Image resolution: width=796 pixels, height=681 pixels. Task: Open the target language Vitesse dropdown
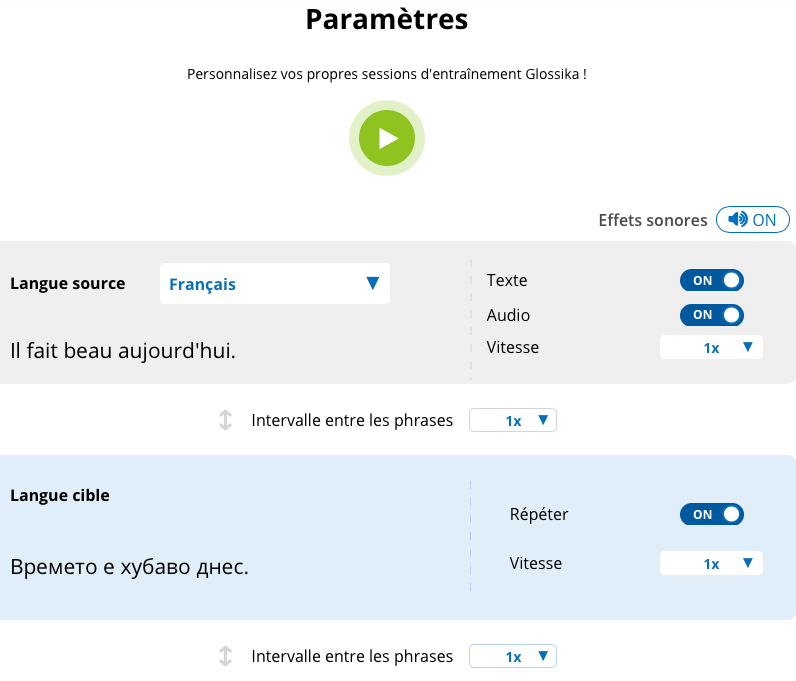(711, 563)
